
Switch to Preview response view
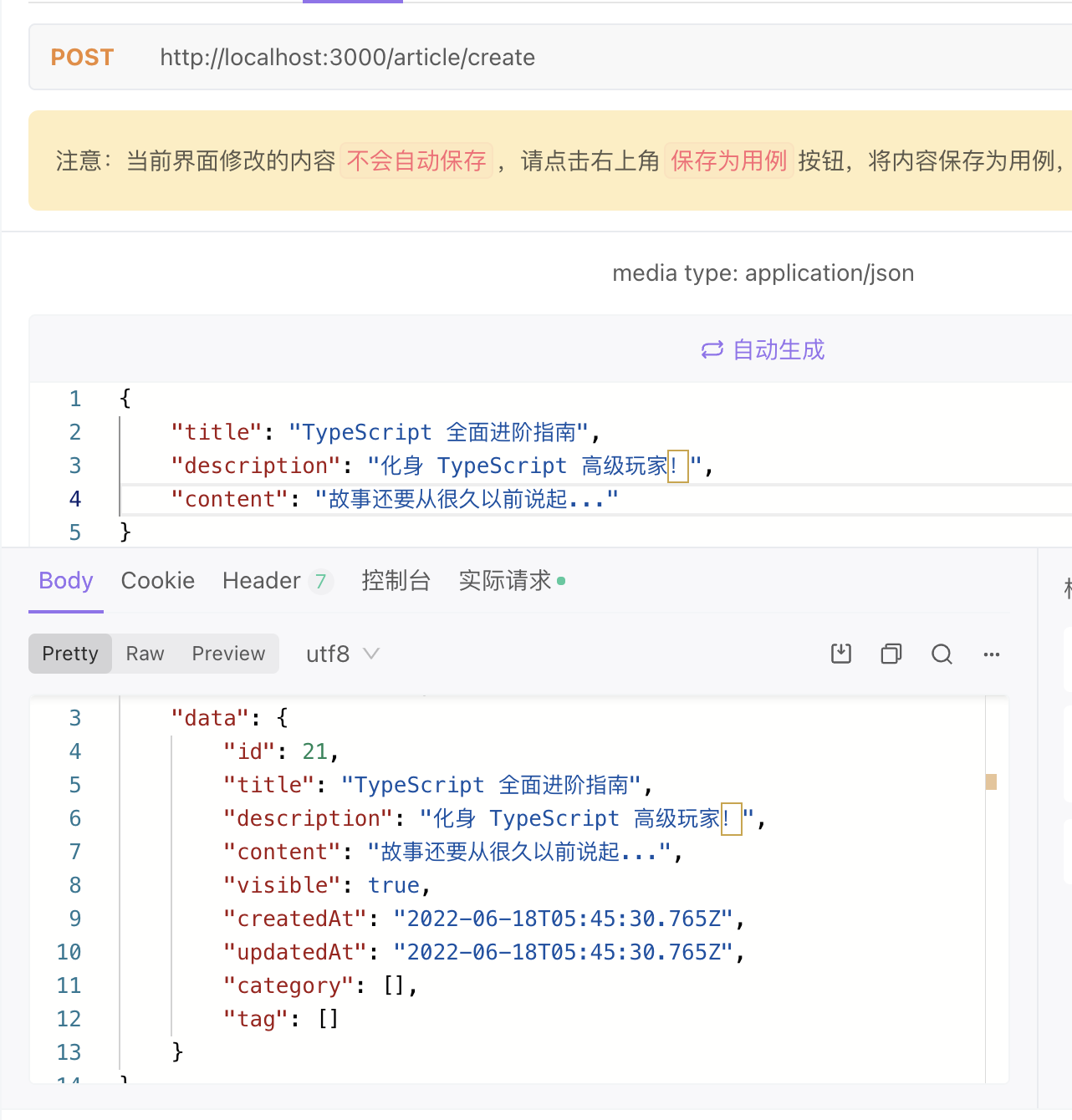coord(228,654)
